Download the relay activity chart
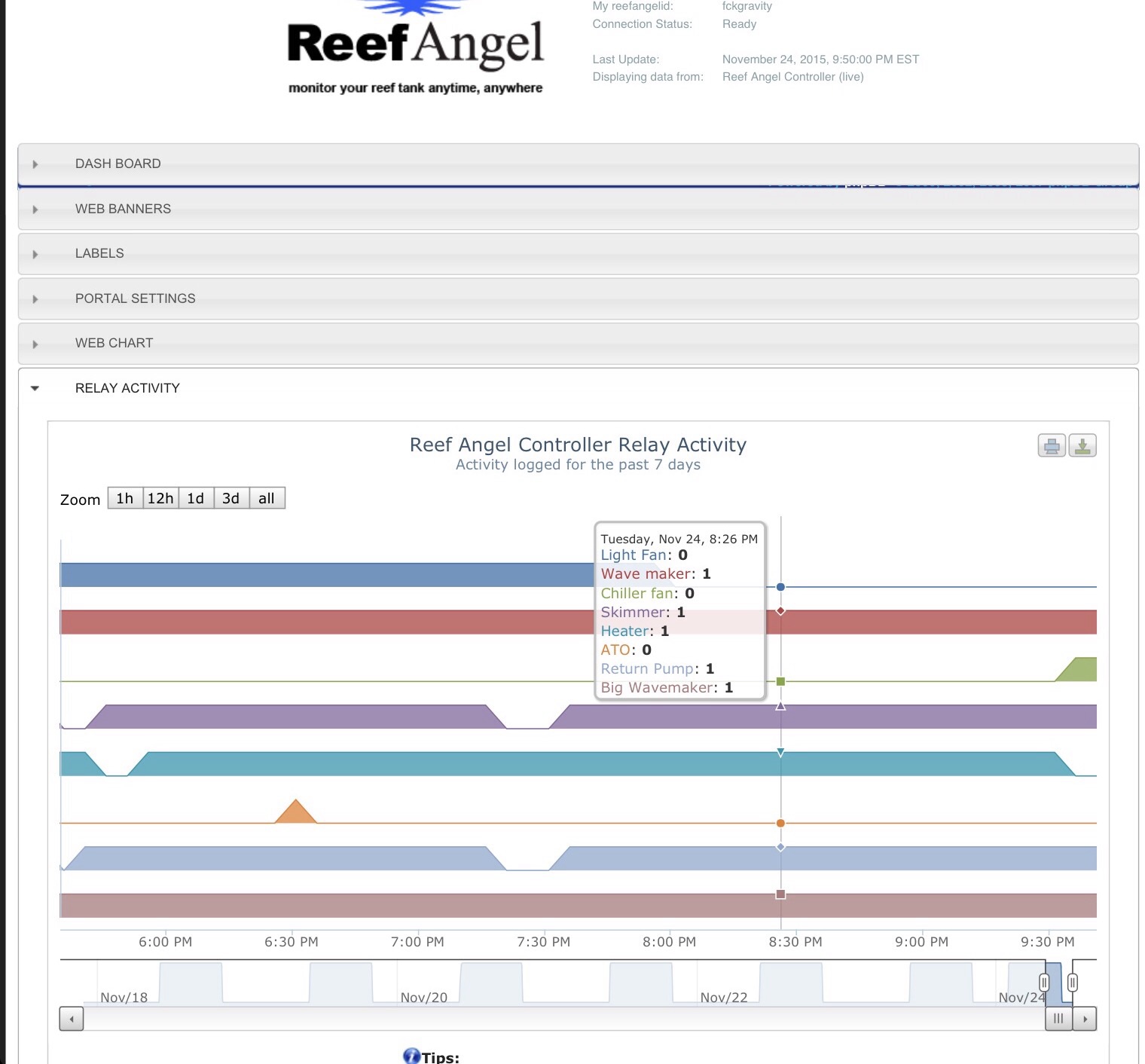The width and height of the screenshot is (1145, 1064). pyautogui.click(x=1082, y=446)
